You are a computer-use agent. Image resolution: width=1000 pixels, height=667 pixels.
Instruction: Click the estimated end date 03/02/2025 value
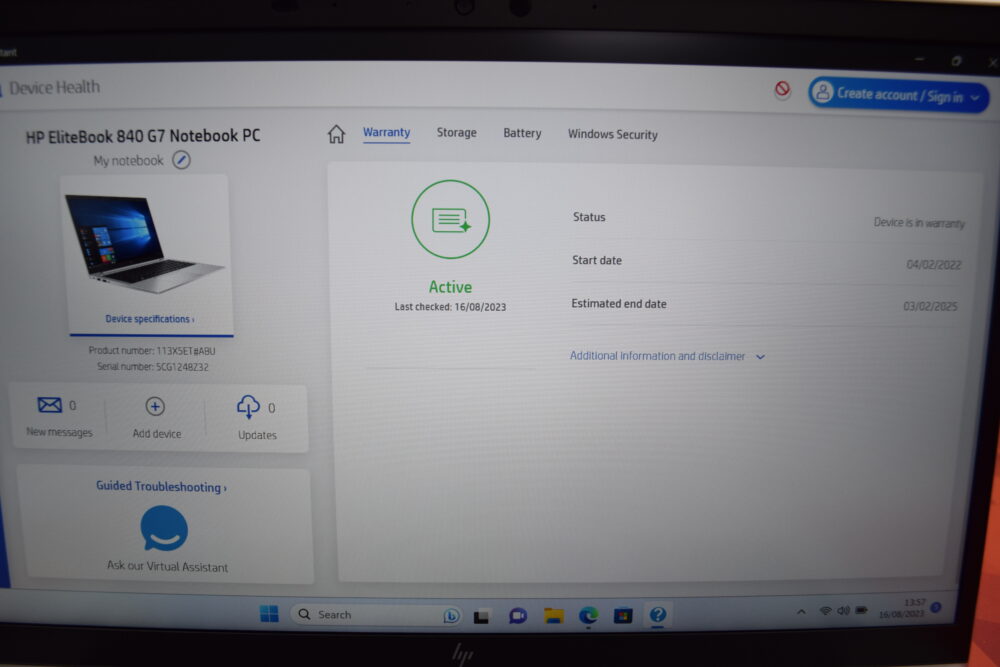(x=930, y=306)
